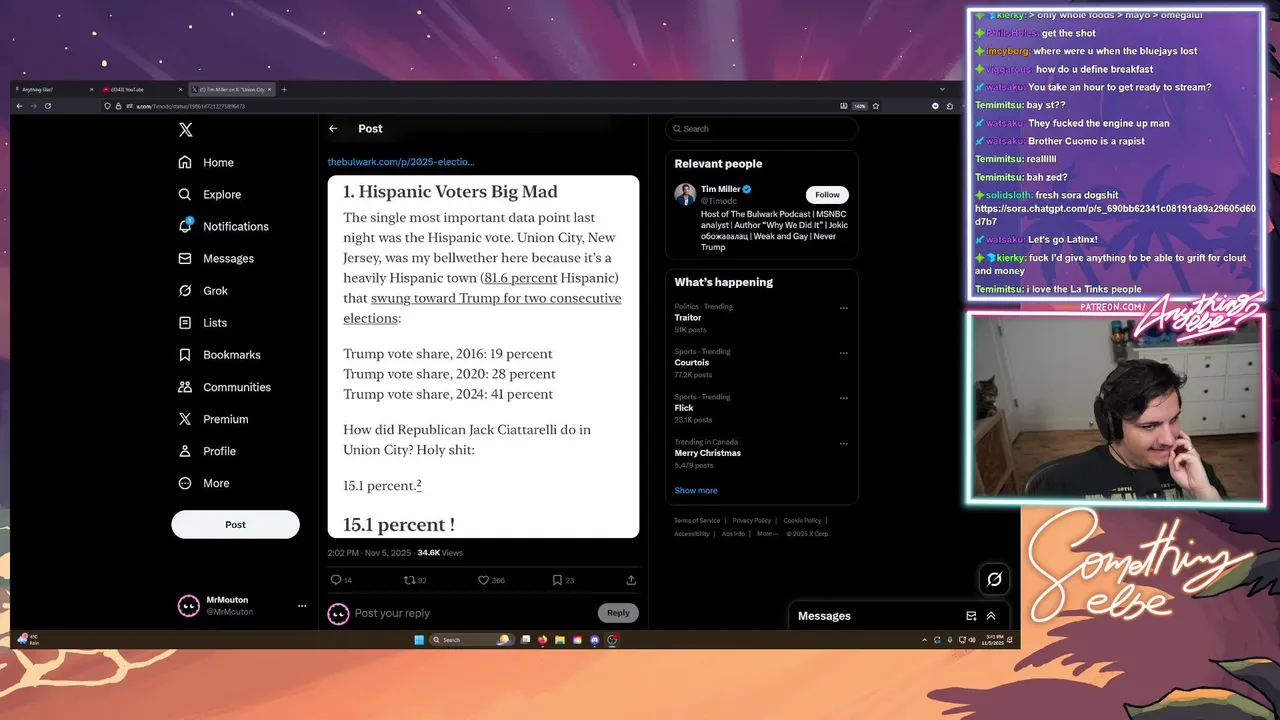The image size is (1280, 720).
Task: Open options for Traitor trend
Action: tap(844, 308)
